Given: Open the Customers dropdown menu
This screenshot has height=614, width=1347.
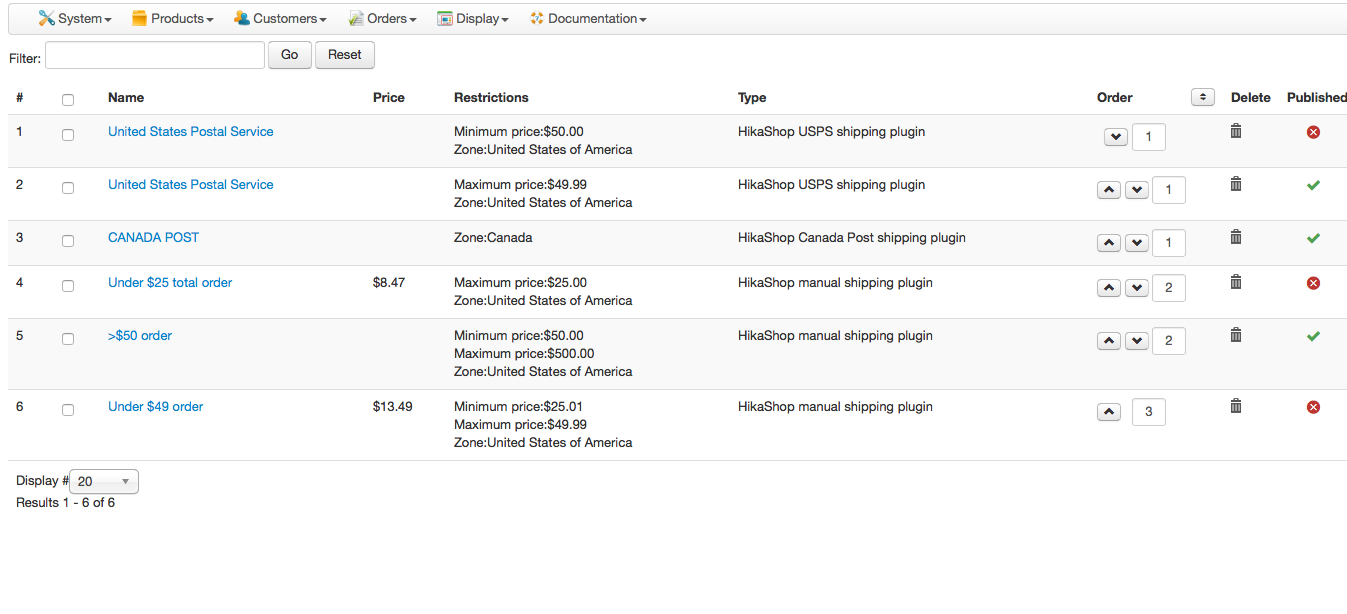Looking at the screenshot, I should click(x=281, y=19).
